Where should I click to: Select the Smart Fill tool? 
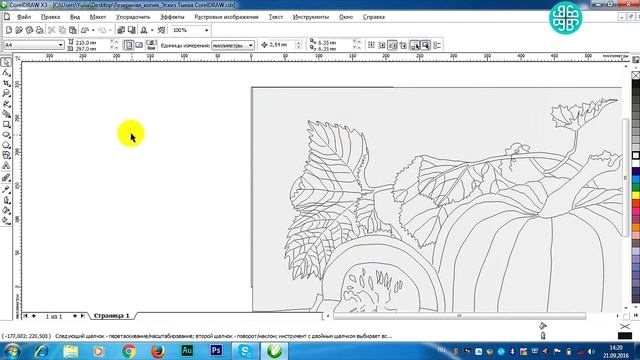[6, 114]
